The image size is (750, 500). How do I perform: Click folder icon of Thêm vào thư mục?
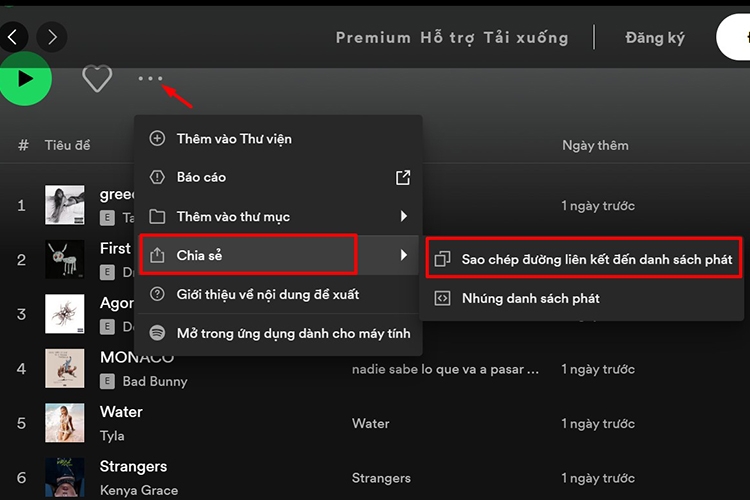click(x=157, y=216)
